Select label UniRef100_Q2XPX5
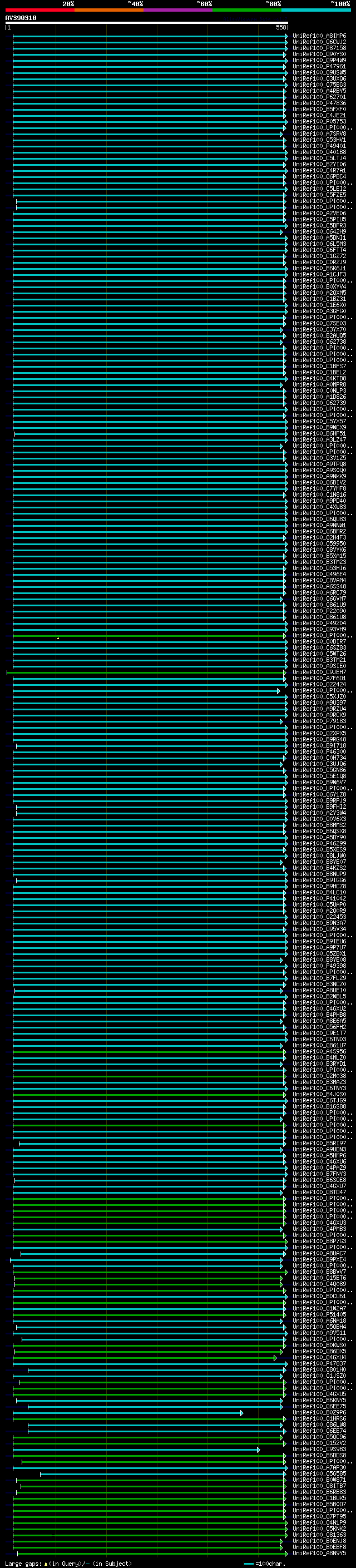 pos(319,733)
